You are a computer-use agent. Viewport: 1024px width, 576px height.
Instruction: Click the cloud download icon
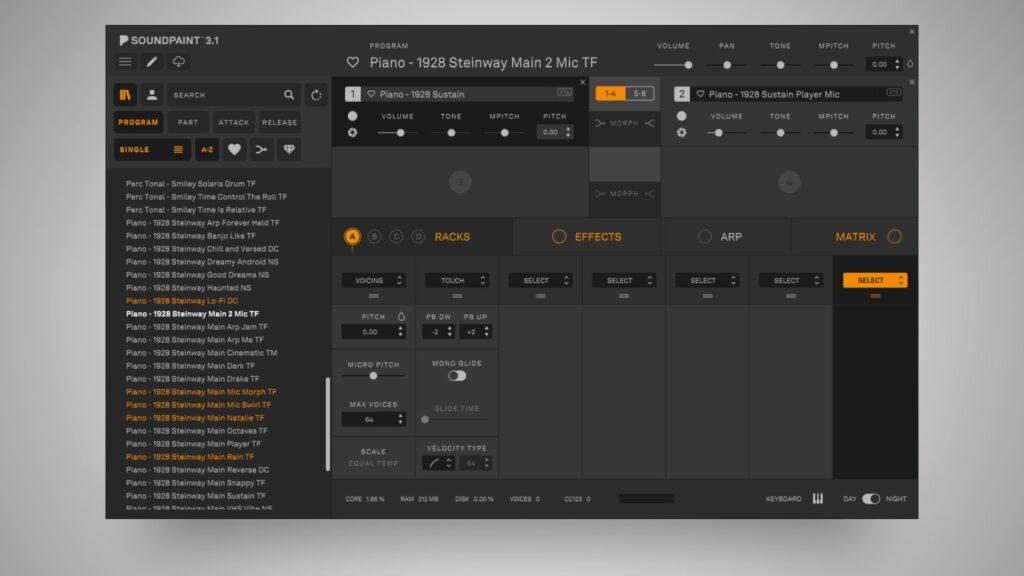pos(178,62)
